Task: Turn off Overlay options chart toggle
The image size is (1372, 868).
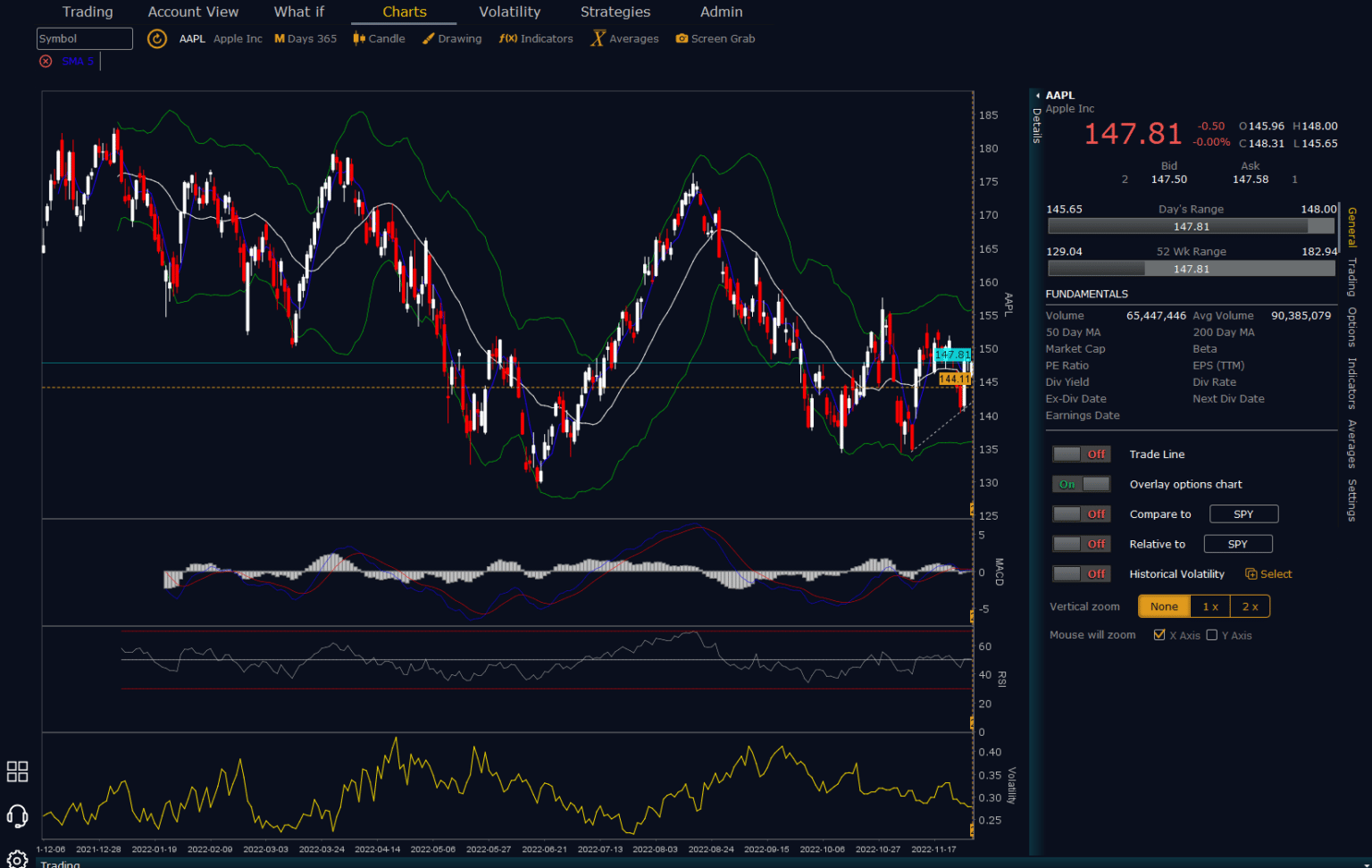Action: click(x=1081, y=484)
